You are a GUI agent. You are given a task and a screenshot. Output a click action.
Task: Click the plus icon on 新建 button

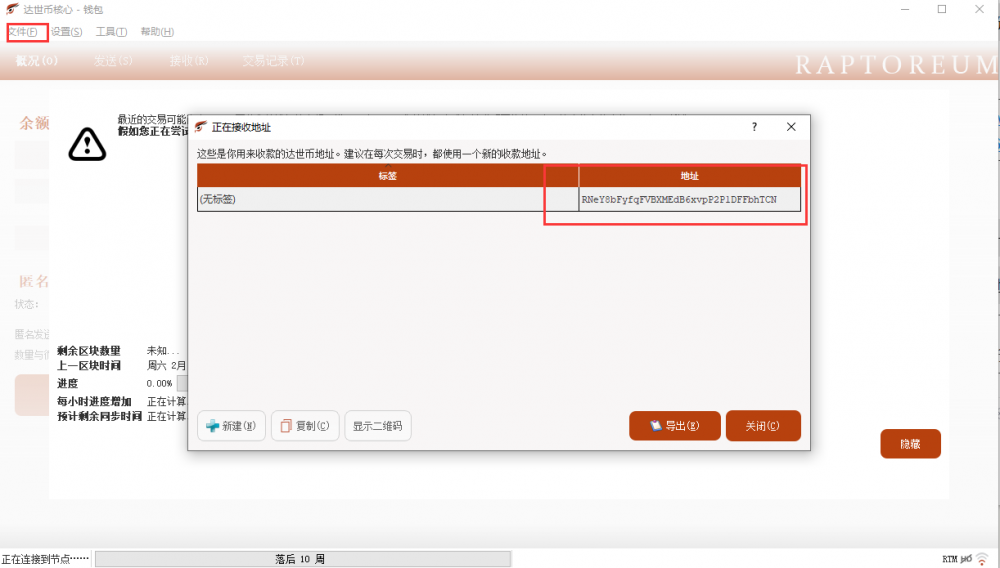(212, 426)
